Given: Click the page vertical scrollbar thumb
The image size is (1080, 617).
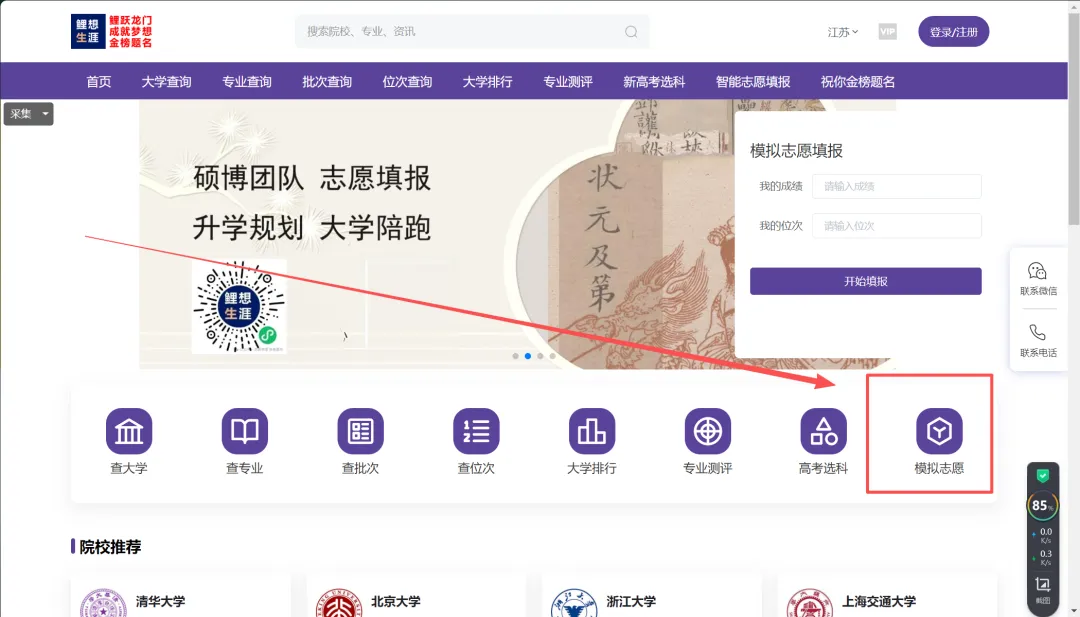Looking at the screenshot, I should click(1074, 117).
